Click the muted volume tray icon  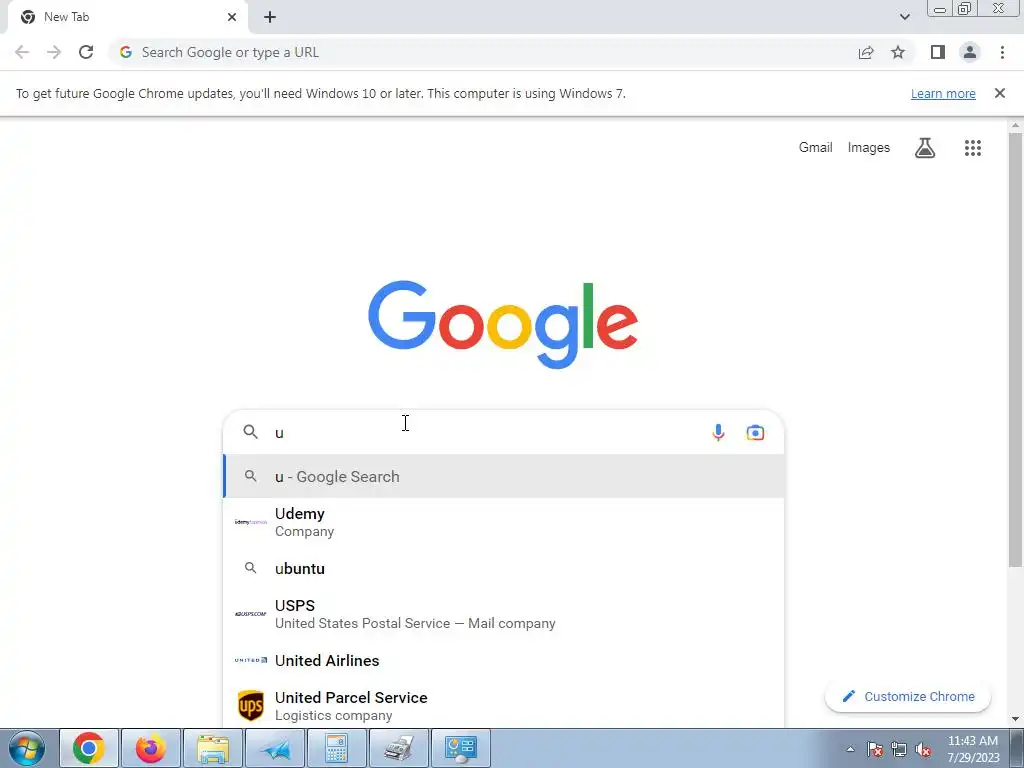923,750
